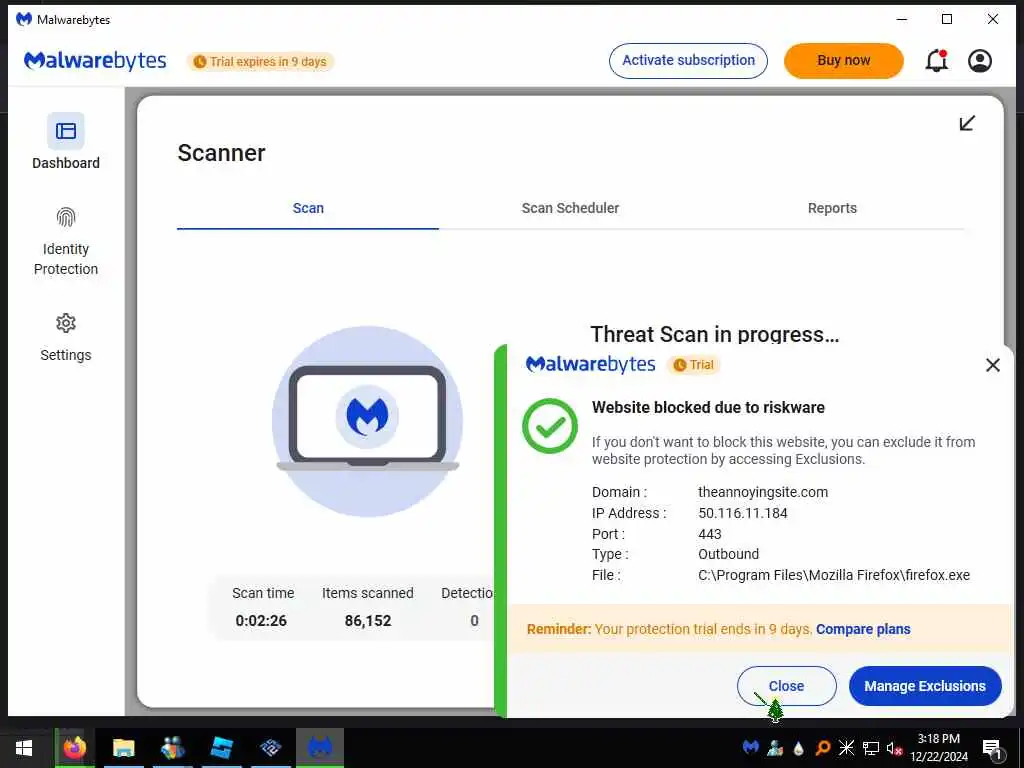Click the muted volume tray icon
The width and height of the screenshot is (1024, 768).
[x=895, y=748]
